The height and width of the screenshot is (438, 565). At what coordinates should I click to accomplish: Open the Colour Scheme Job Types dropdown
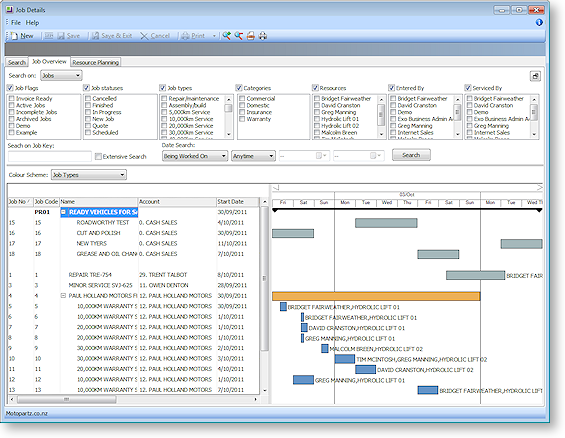(x=122, y=175)
